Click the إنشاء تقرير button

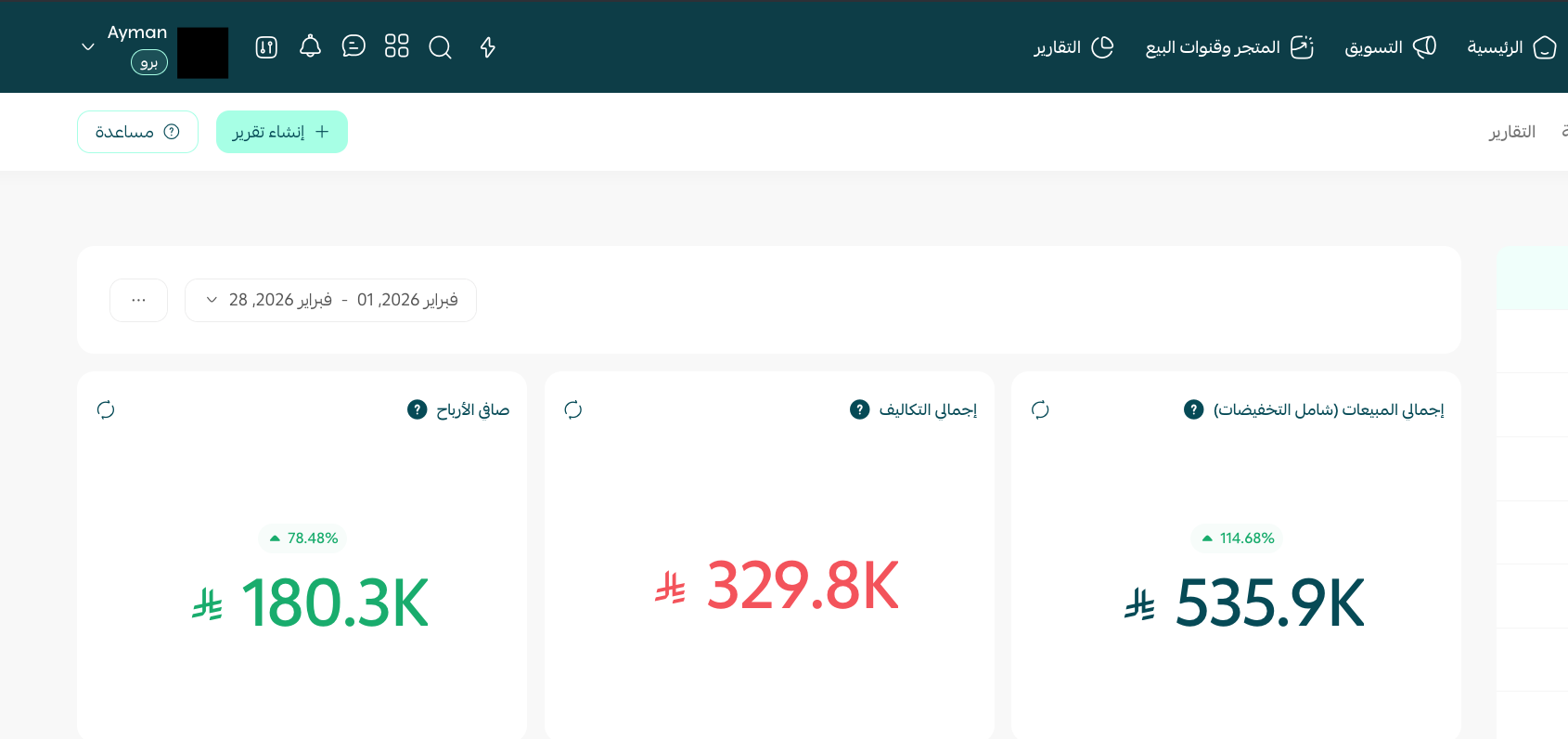[x=282, y=132]
